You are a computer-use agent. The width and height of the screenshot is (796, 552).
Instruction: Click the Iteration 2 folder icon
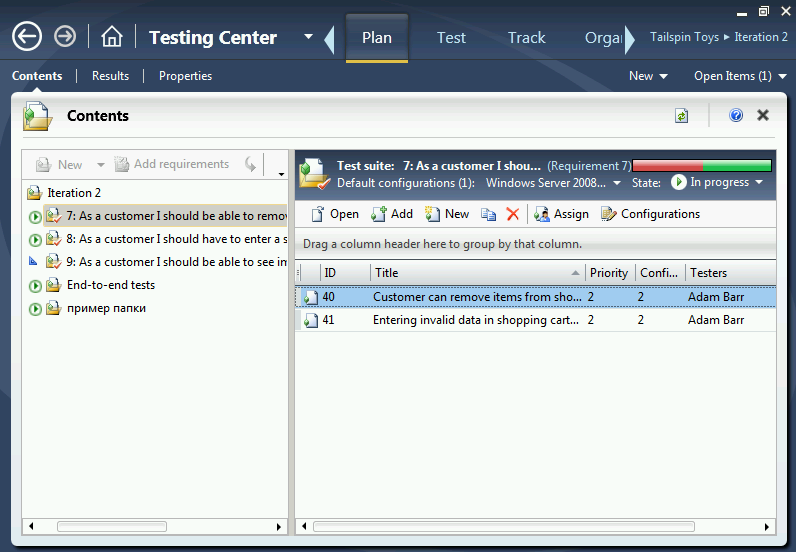click(x=34, y=192)
